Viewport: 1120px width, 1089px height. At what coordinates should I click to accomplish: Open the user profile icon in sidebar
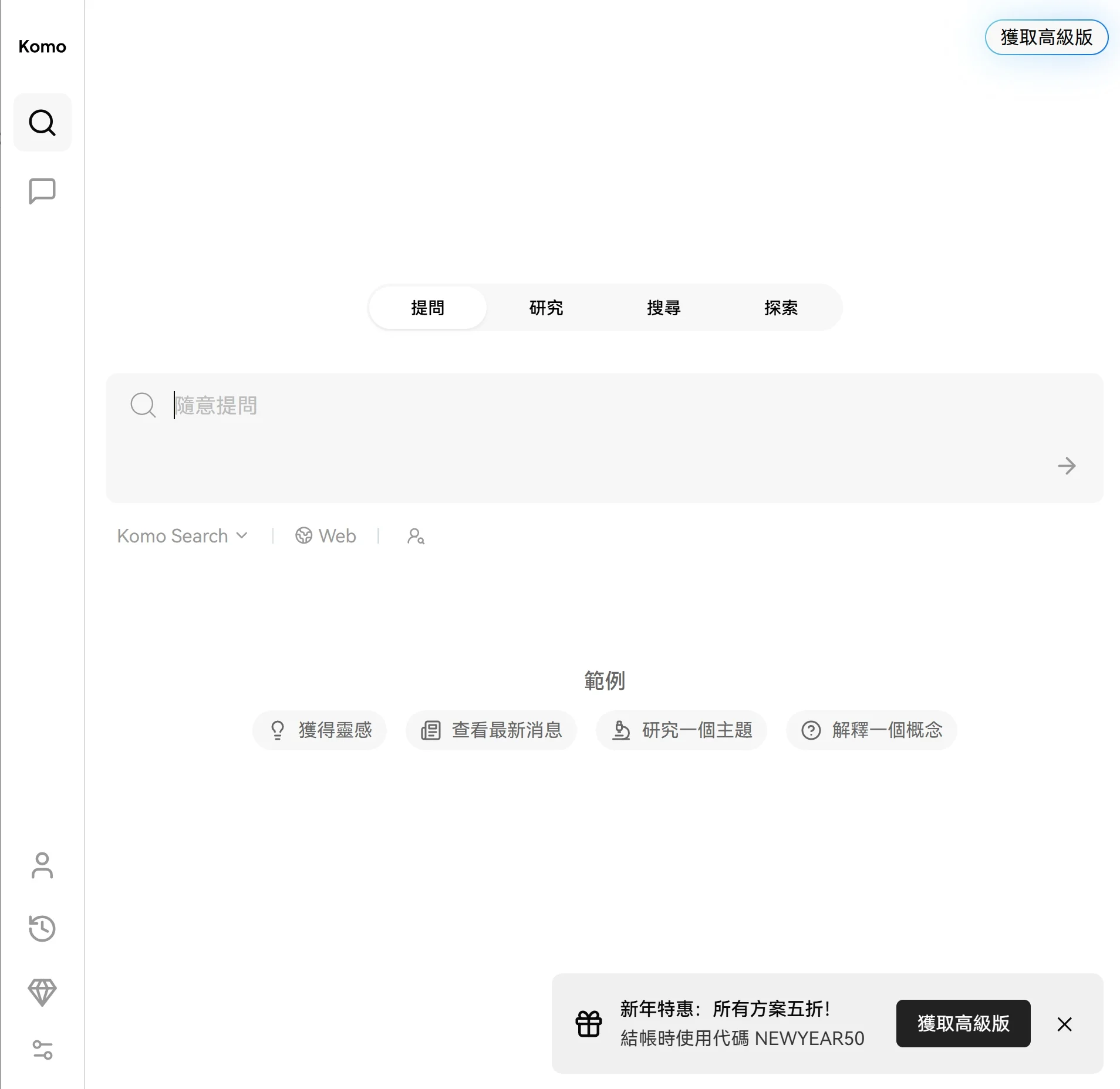(42, 866)
